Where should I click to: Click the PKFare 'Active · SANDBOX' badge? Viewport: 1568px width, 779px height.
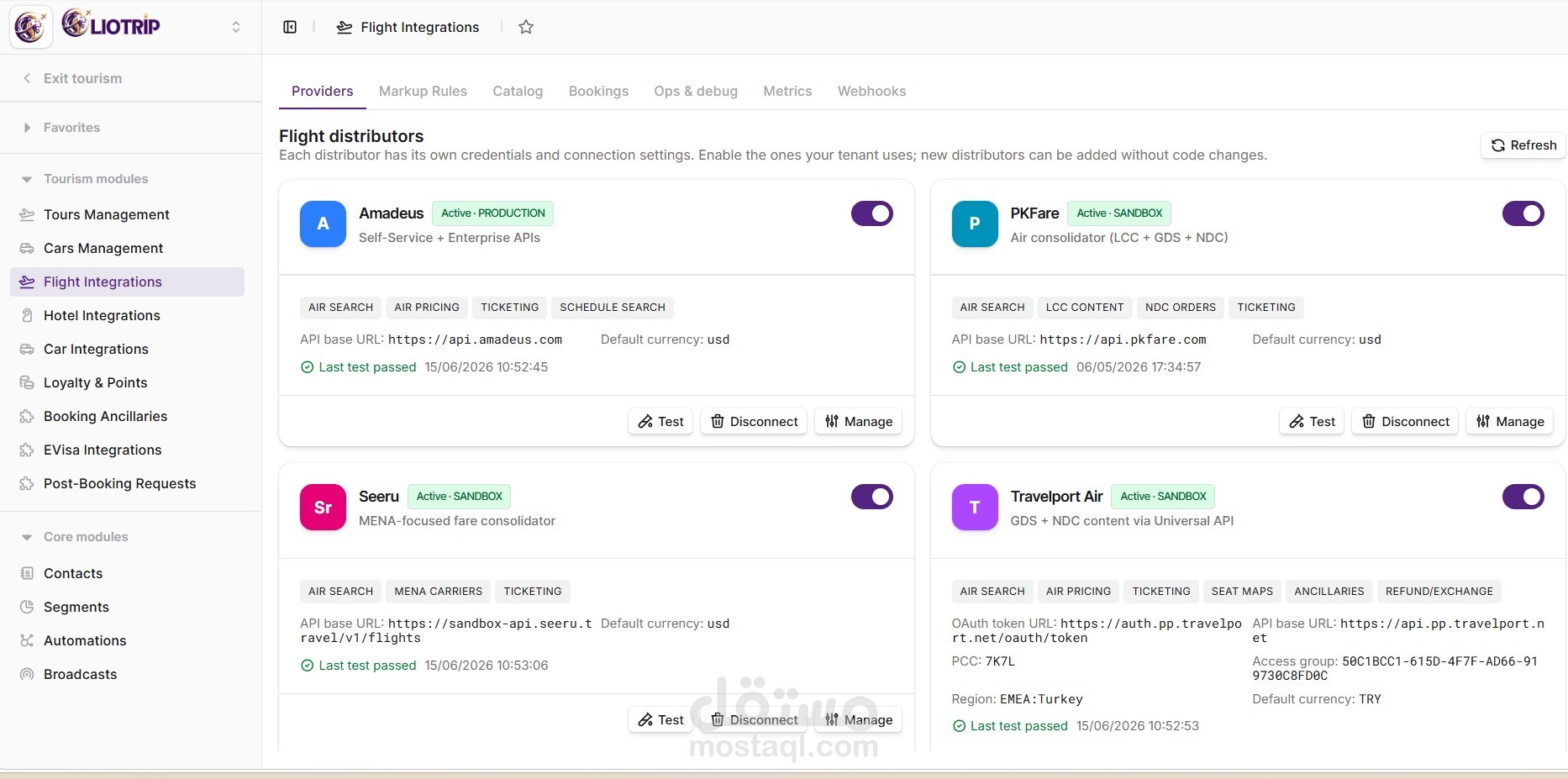(x=1119, y=213)
